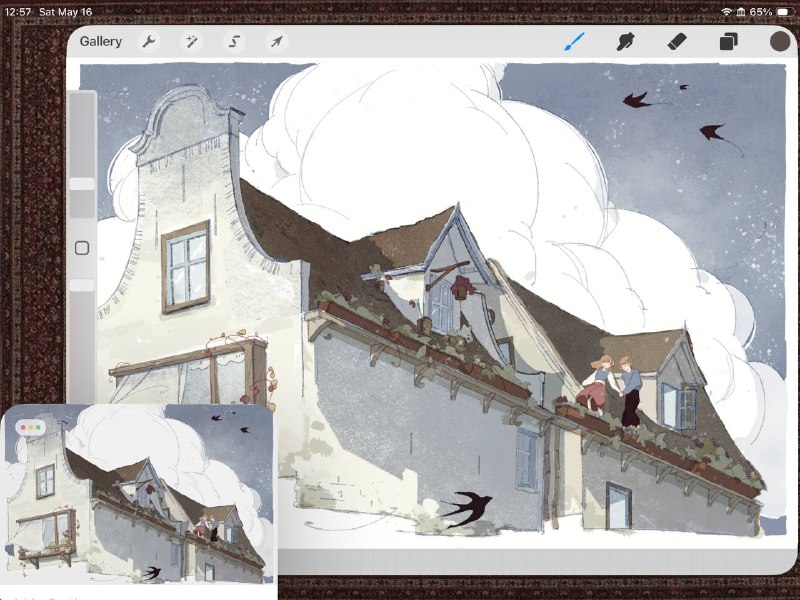
Task: Open the brown active color swatch
Action: point(780,41)
